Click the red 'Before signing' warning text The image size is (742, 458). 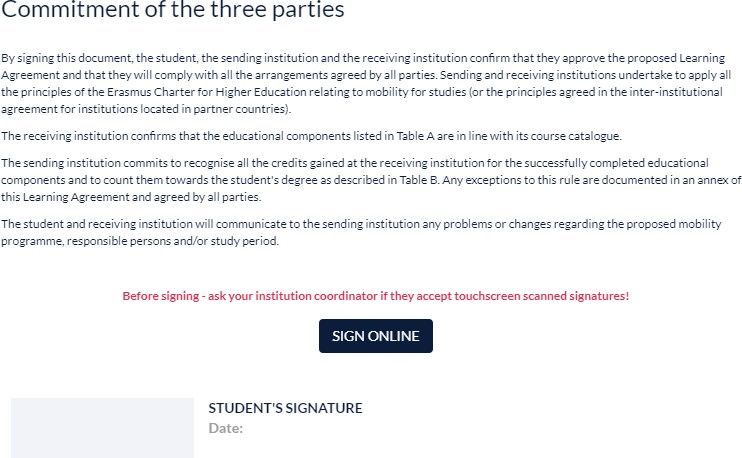click(x=376, y=296)
